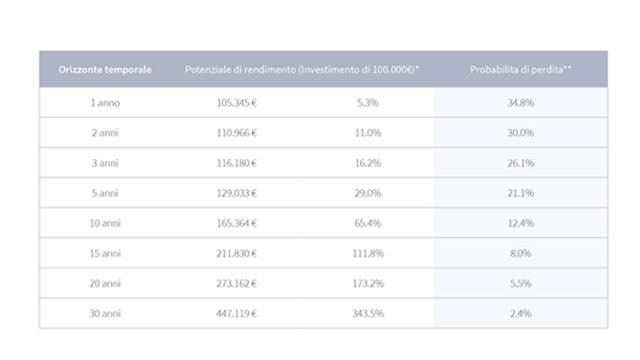Select the 15 anni row label

(105, 253)
